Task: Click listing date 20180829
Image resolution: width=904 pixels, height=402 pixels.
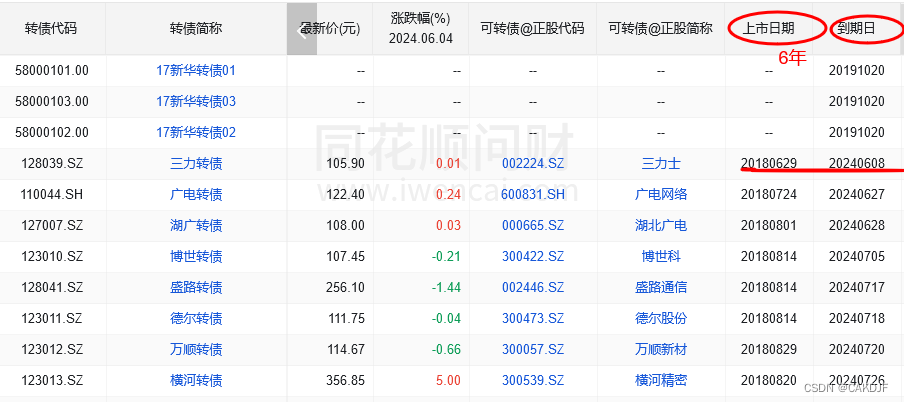Action: coord(769,350)
